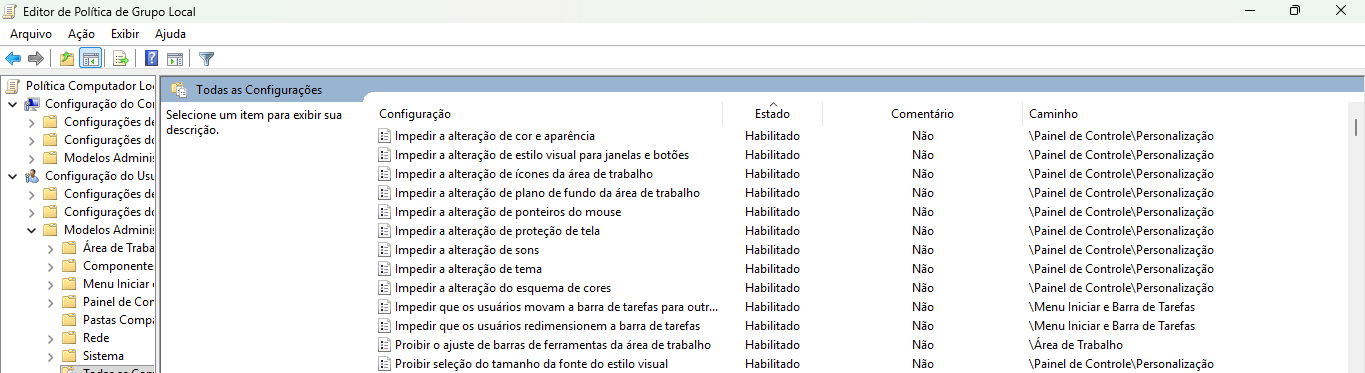1365x373 pixels.
Task: Select setting Impedir a alteração de tema
Action: pos(468,268)
